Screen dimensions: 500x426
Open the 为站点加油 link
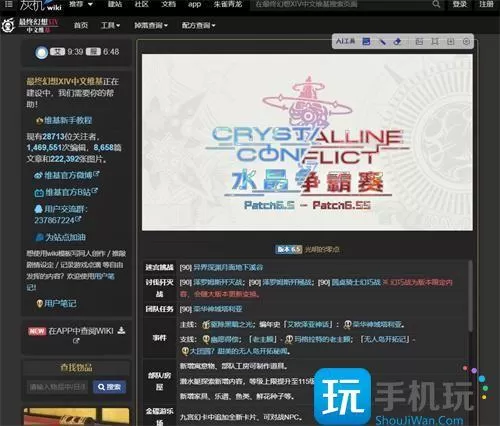65,237
